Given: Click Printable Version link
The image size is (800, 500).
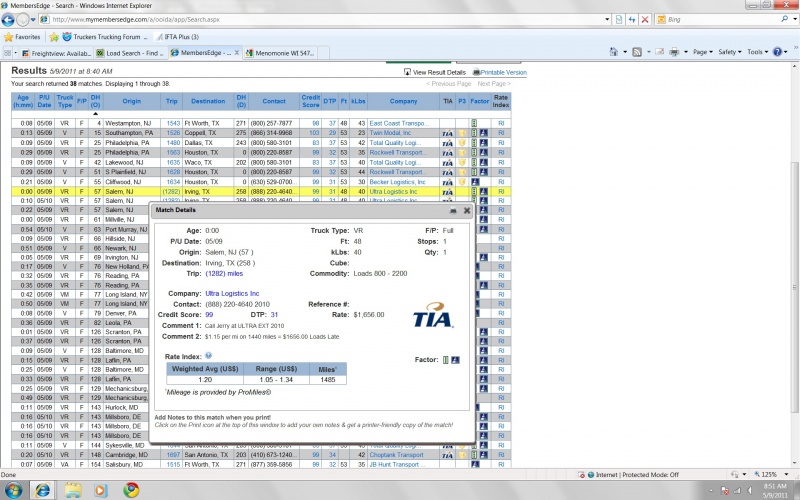Looking at the screenshot, I should pyautogui.click(x=504, y=72).
